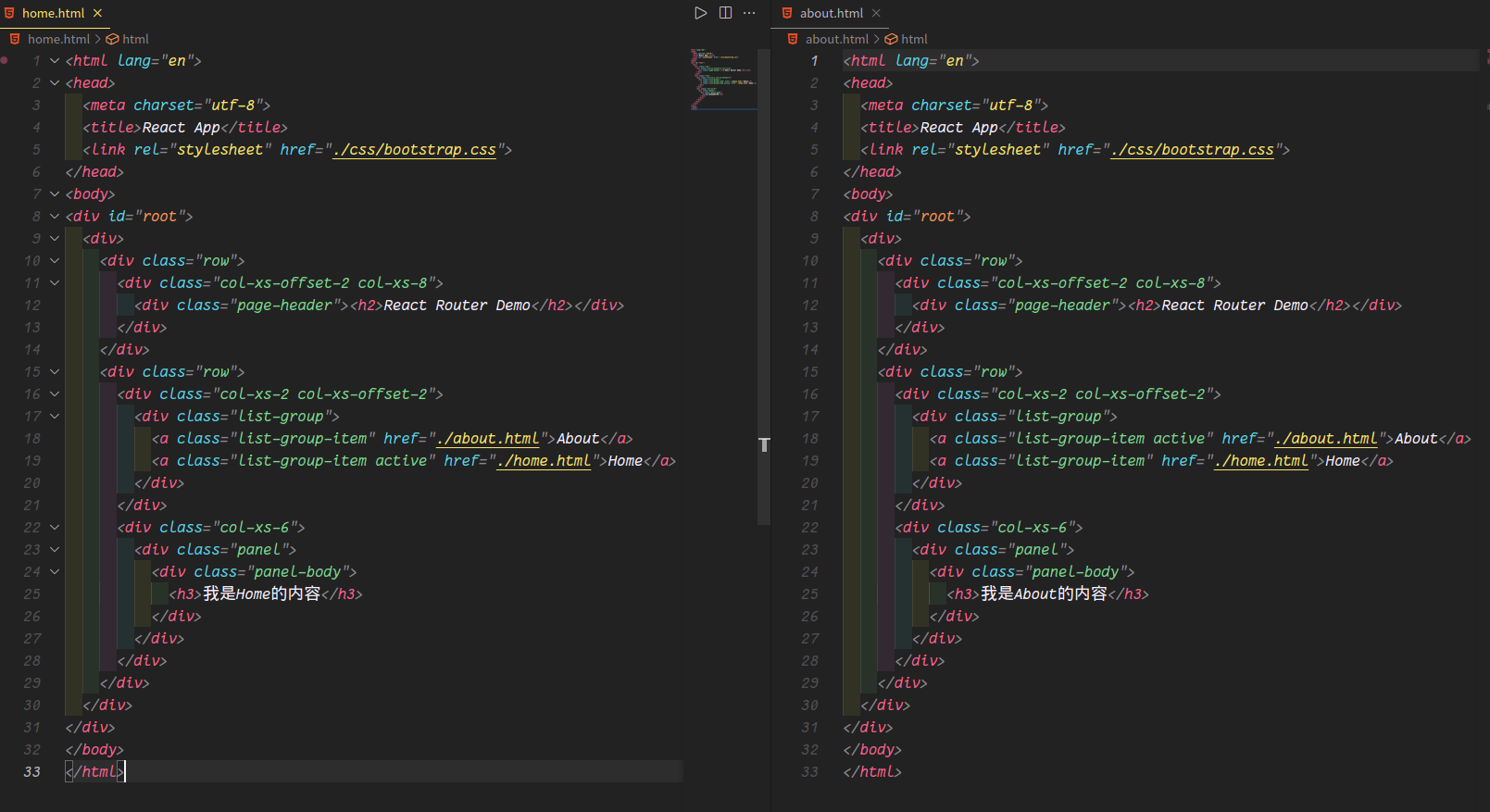Screen dimensions: 1490x812
Task: Close the about.html tab
Action: pos(876,13)
